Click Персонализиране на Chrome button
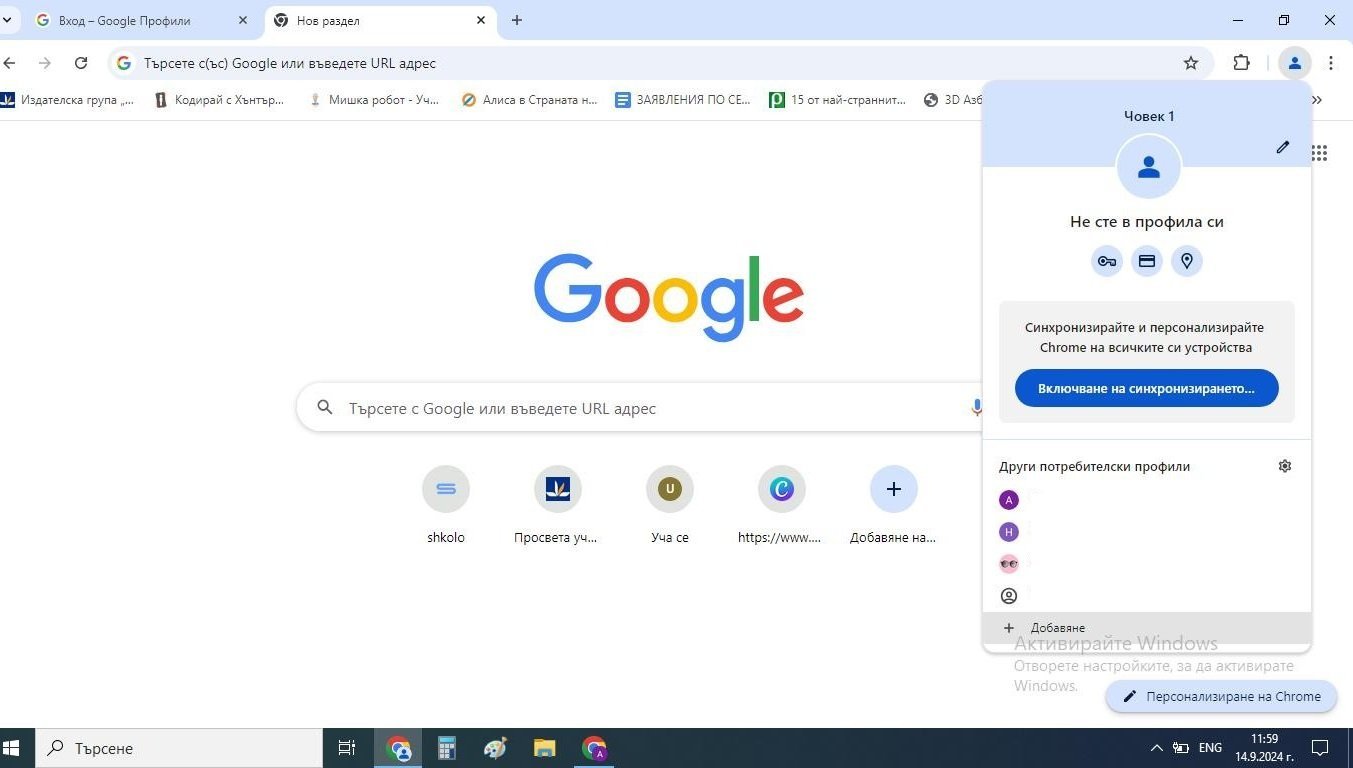The height and width of the screenshot is (768, 1353). (1221, 697)
